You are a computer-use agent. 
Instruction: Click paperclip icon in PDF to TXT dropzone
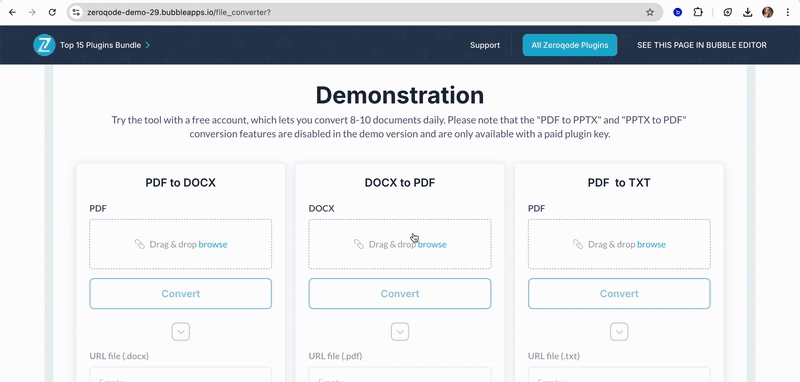(578, 244)
